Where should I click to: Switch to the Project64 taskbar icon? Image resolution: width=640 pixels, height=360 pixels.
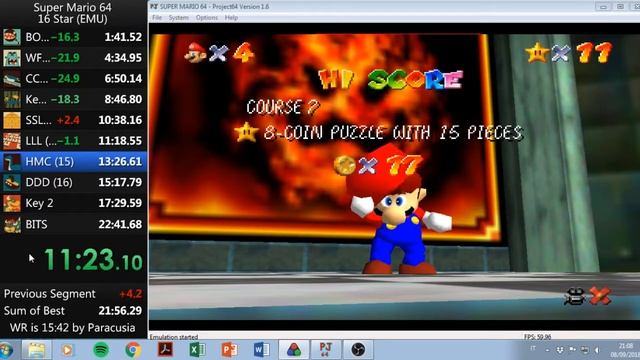325,350
